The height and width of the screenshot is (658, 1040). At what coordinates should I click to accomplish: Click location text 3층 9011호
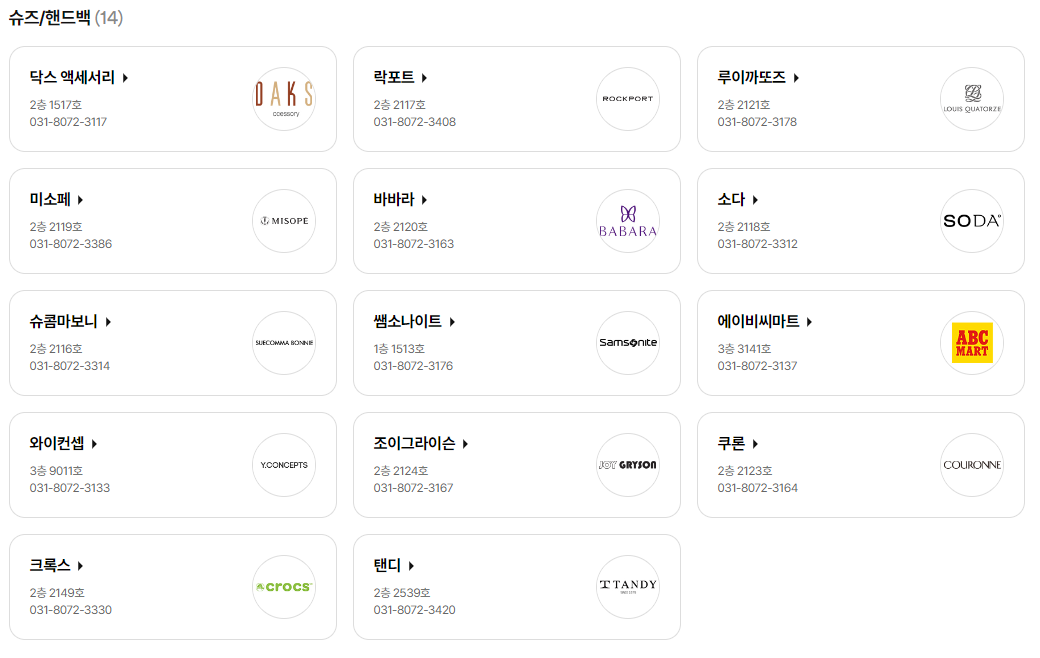(x=56, y=471)
